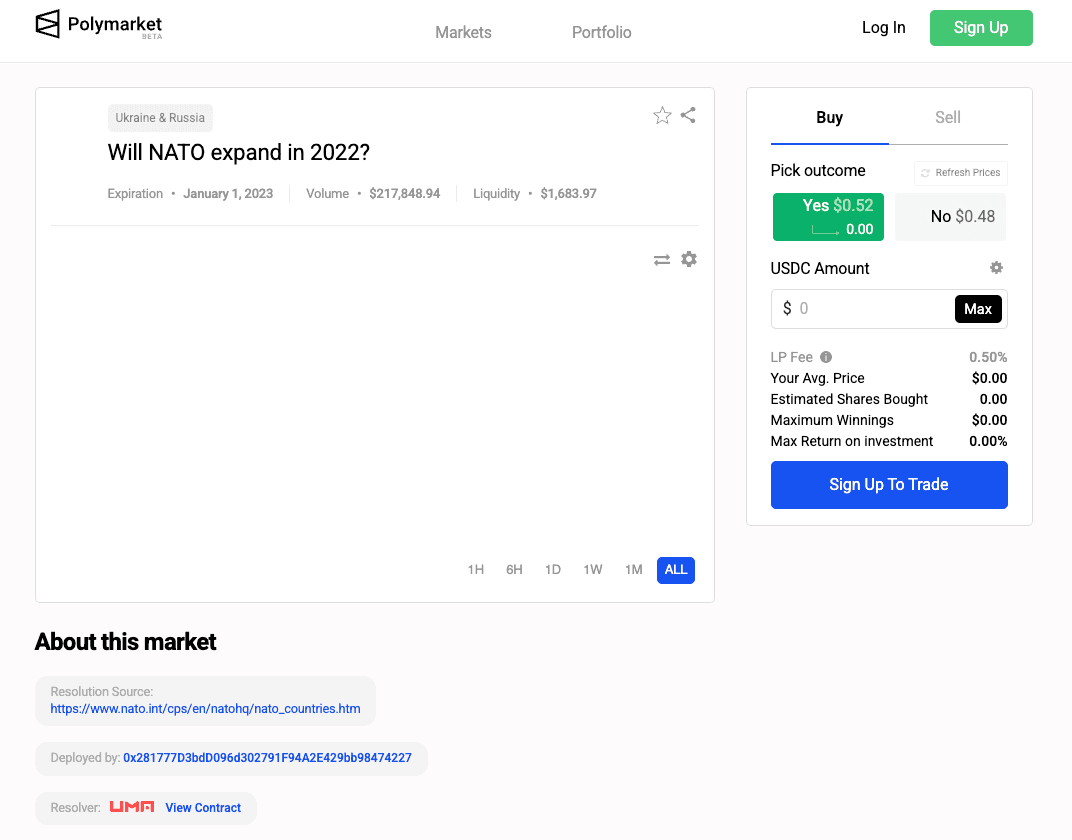Click the Max button in the amount field

[978, 308]
